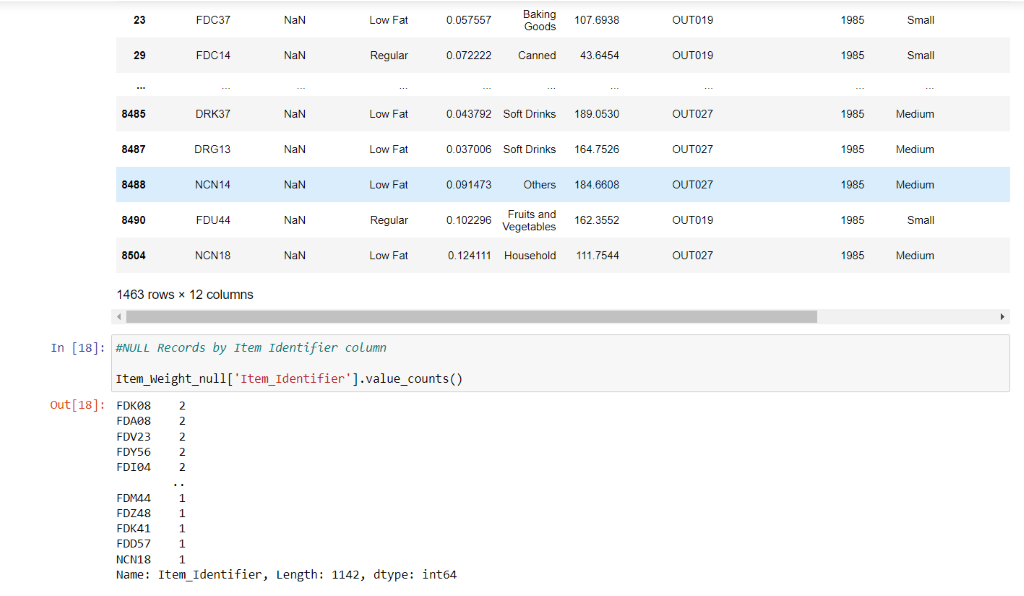Screen dimensions: 1024x596
Task: Click the horizontal scrollbar right arrow
Action: tap(1002, 317)
